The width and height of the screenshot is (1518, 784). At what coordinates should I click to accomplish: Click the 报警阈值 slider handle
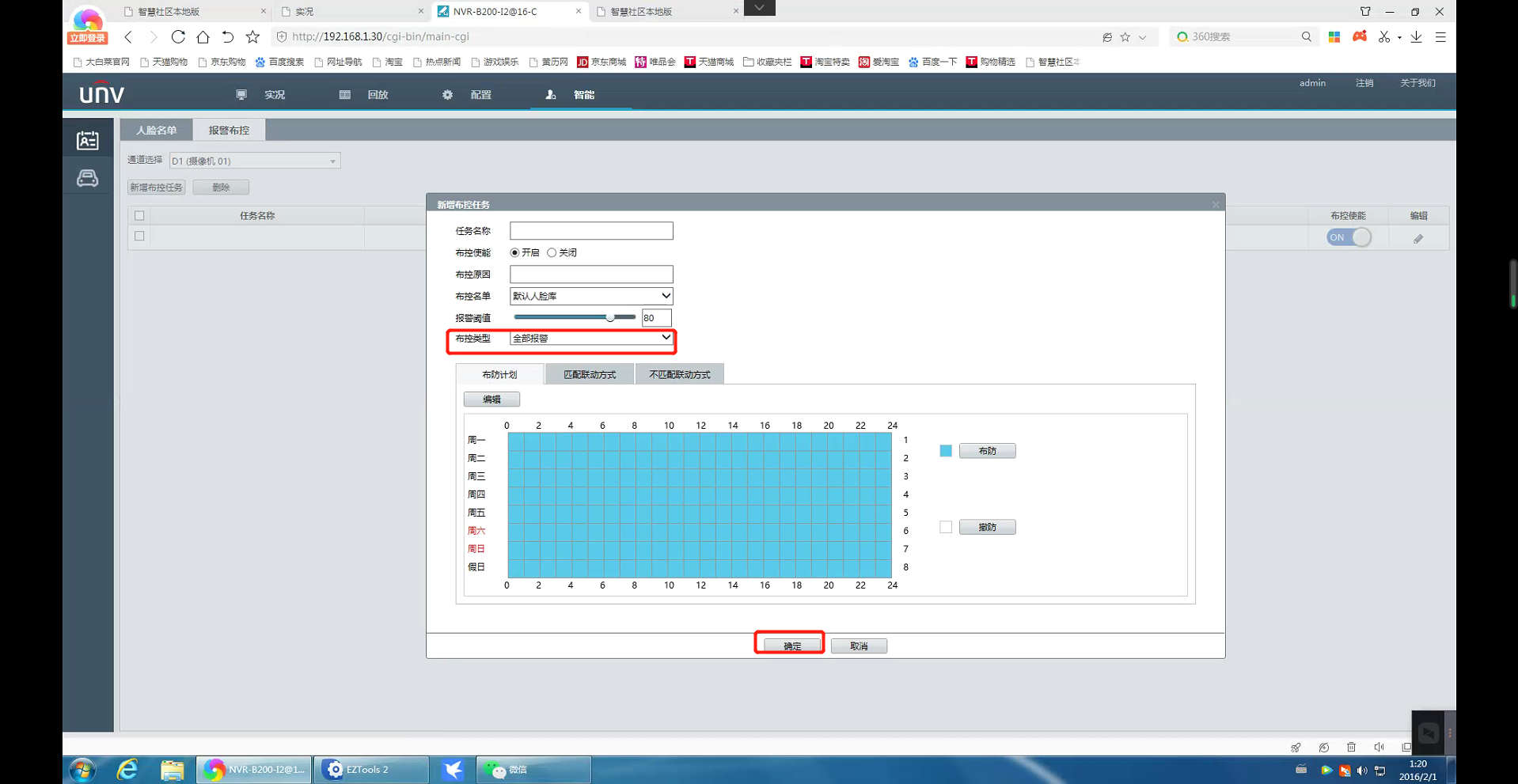pyautogui.click(x=610, y=317)
